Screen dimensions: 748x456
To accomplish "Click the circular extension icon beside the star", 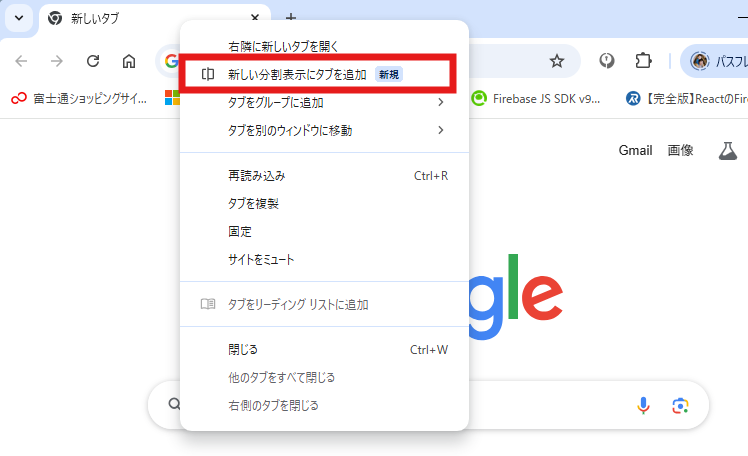I will click(x=607, y=61).
